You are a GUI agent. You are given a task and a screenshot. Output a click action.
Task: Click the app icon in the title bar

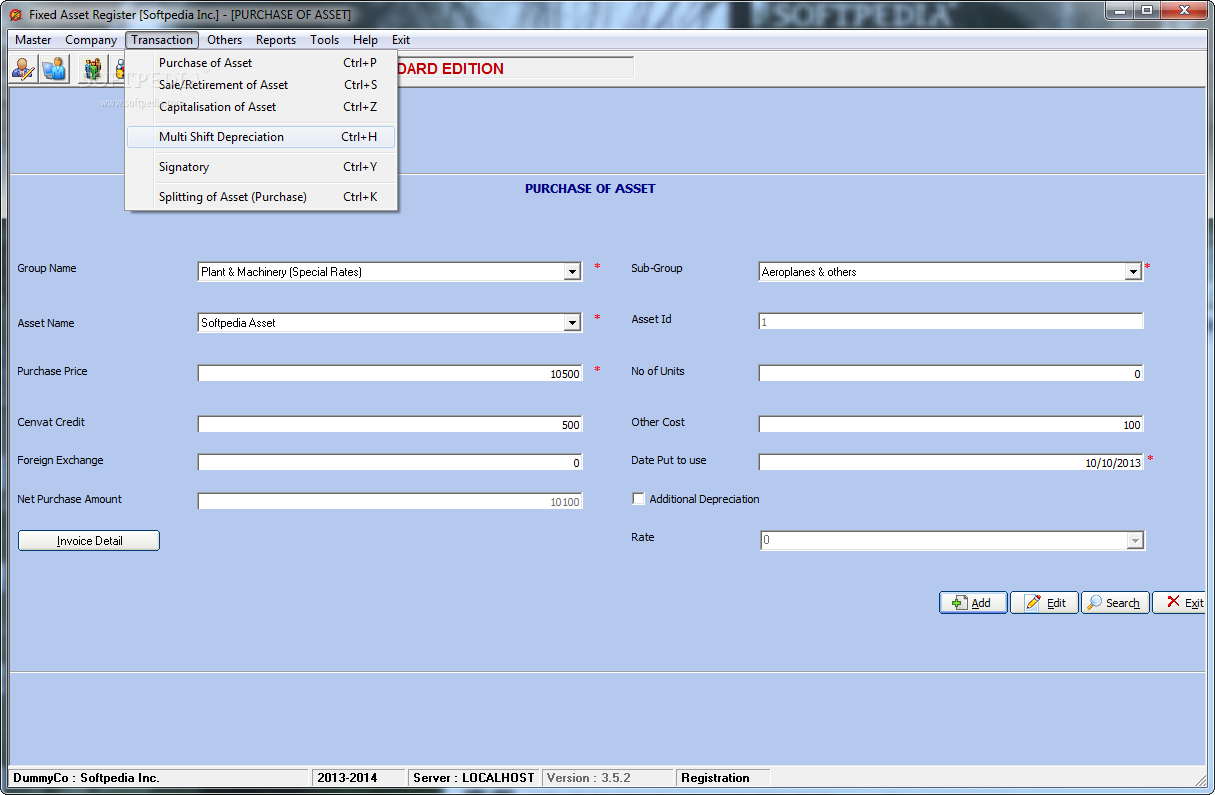(14, 14)
